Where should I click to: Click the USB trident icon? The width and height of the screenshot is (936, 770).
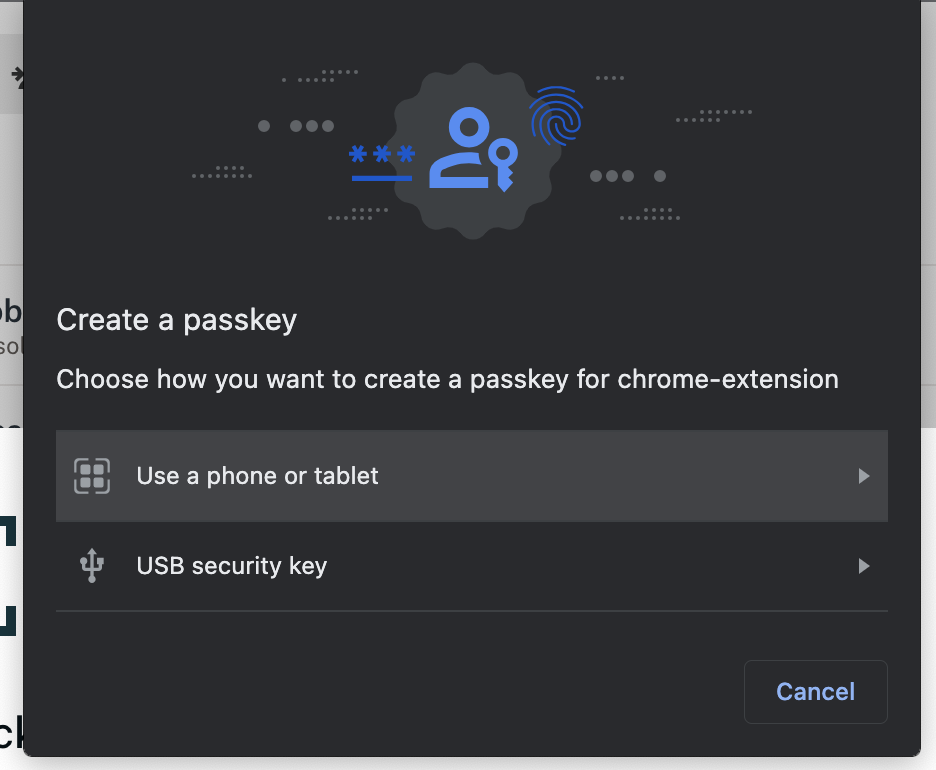[x=92, y=565]
